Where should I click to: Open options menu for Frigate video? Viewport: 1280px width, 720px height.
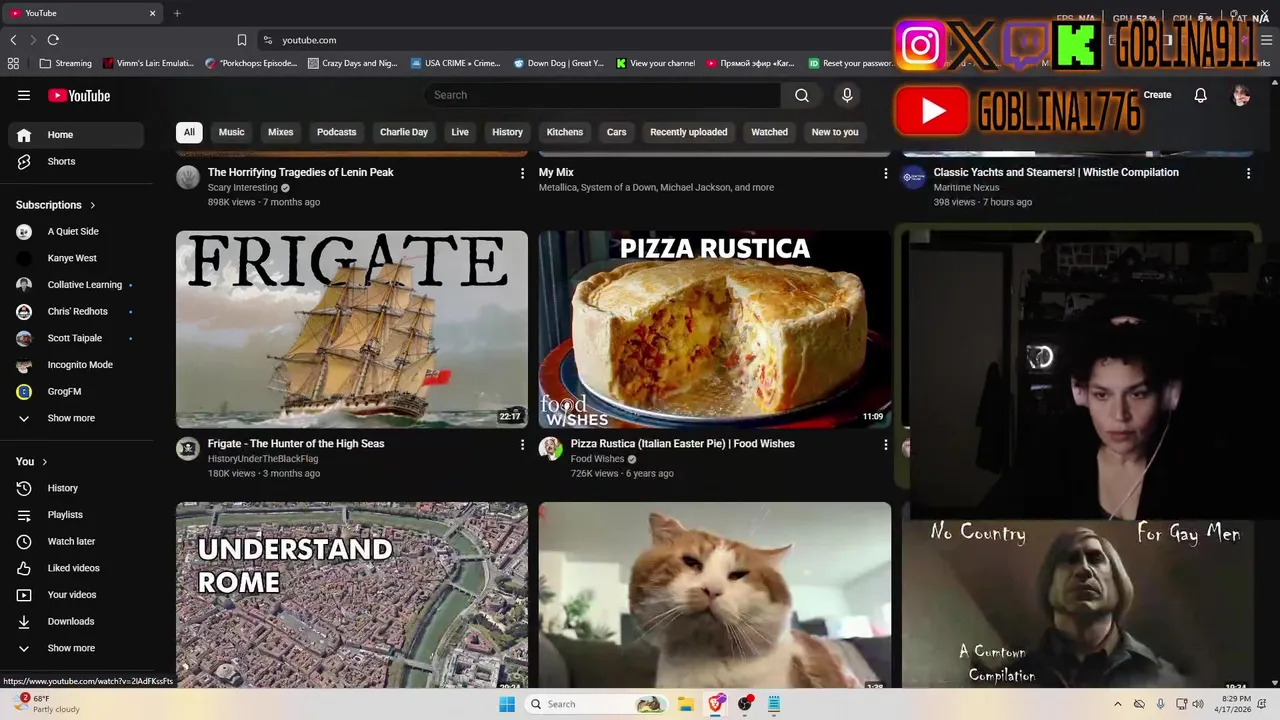pos(522,444)
